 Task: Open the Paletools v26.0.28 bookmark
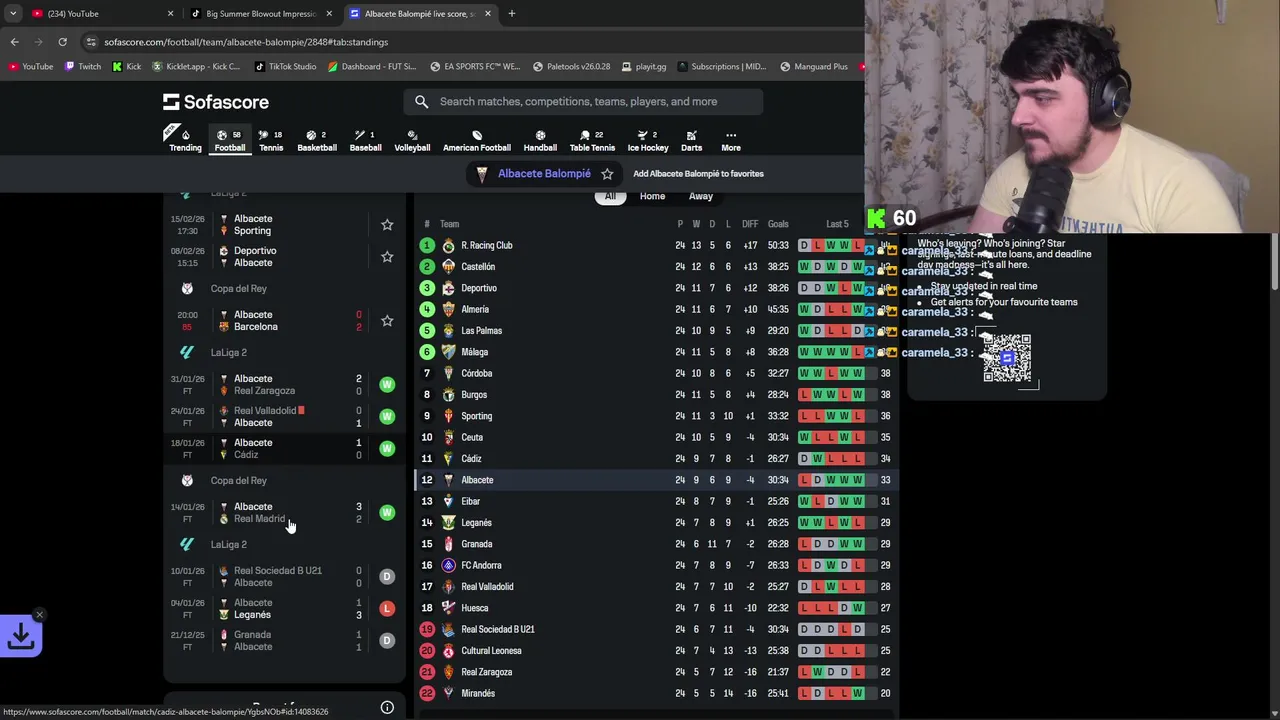click(x=572, y=67)
